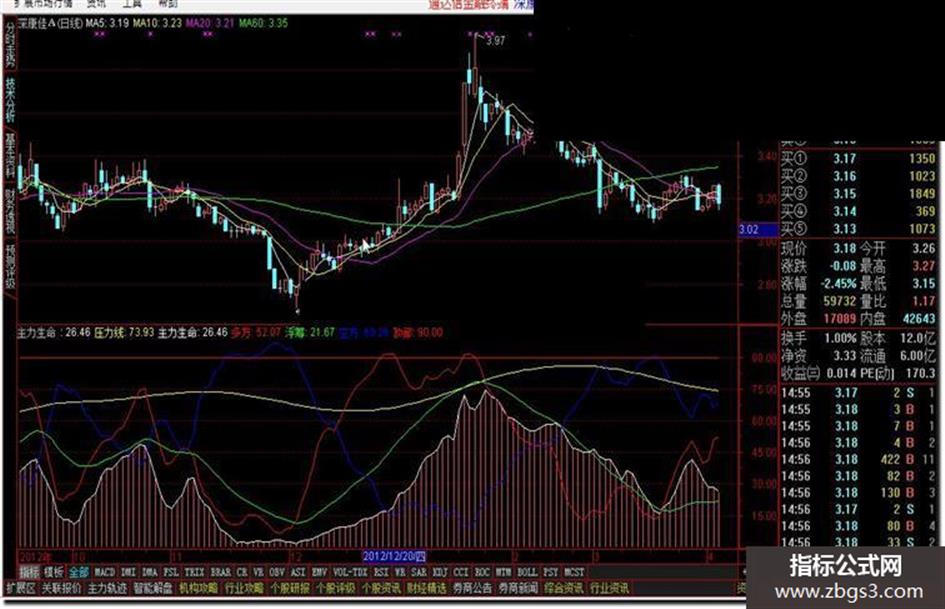Screen dimensions: 945x609
Task: Click the MA5: 3.19 label
Action: [x=106, y=24]
